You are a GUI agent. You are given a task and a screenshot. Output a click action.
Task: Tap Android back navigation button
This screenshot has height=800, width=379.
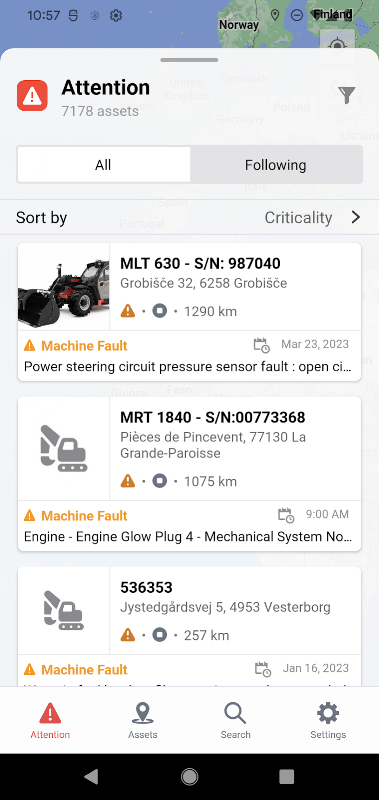tap(91, 777)
